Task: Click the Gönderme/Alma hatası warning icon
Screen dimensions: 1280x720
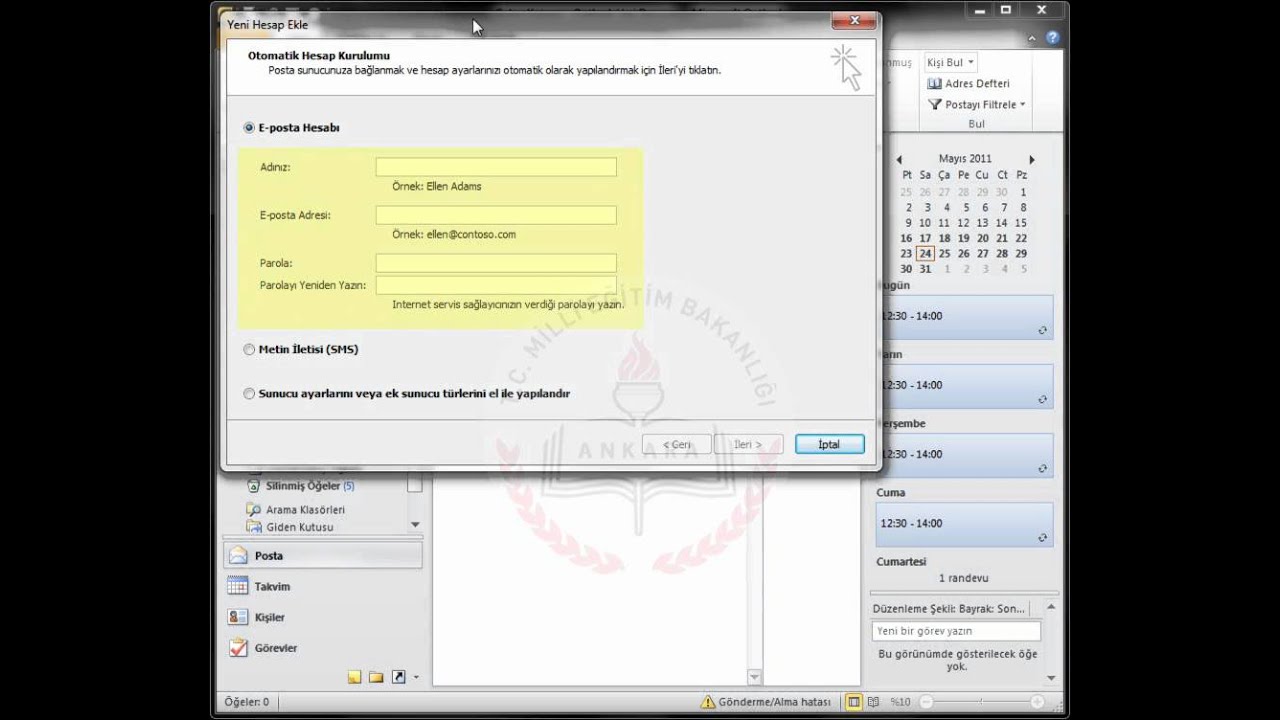Action: point(708,702)
